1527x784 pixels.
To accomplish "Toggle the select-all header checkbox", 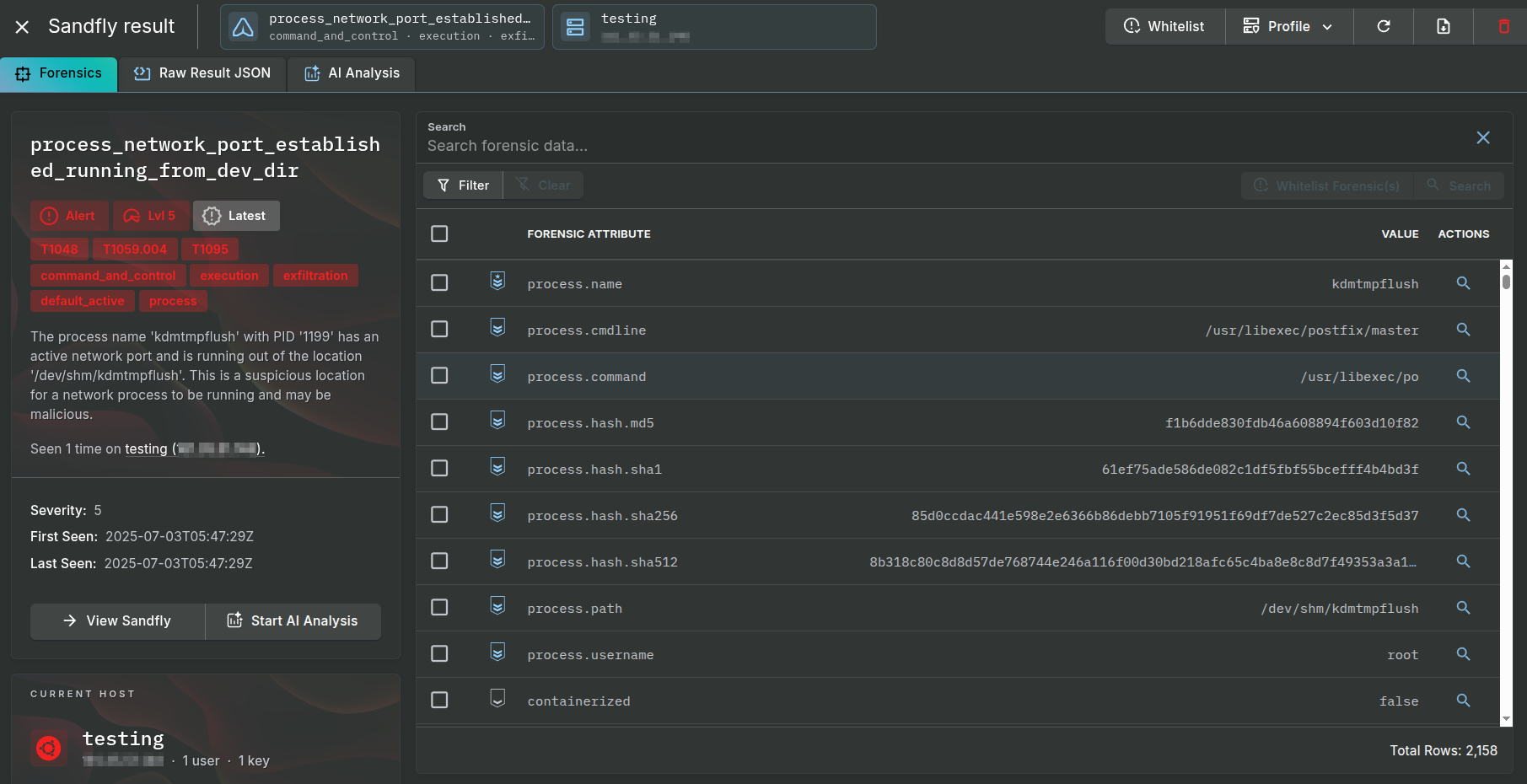I will [x=439, y=234].
